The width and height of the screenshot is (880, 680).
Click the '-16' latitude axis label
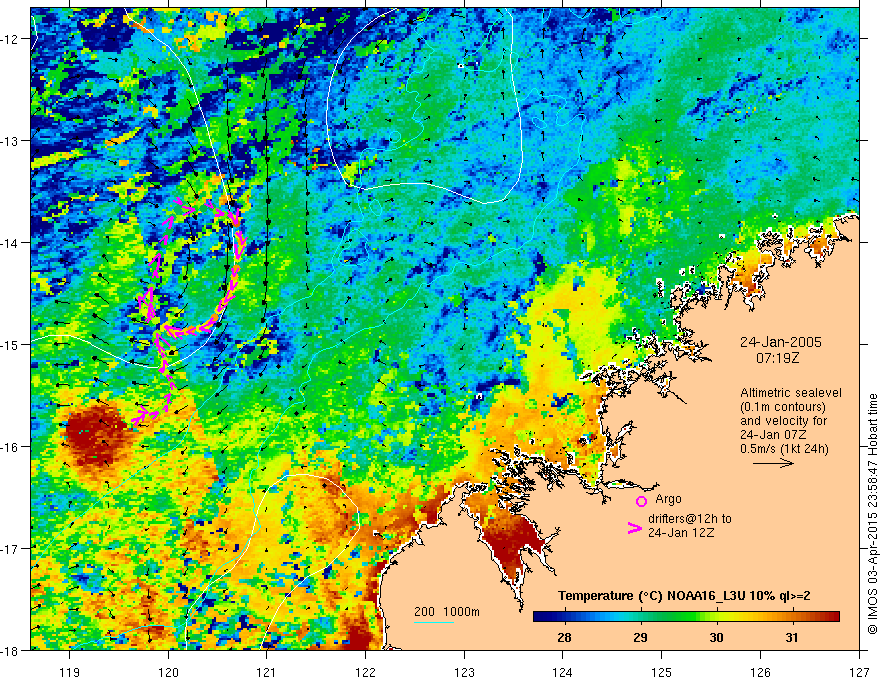[x=11, y=447]
